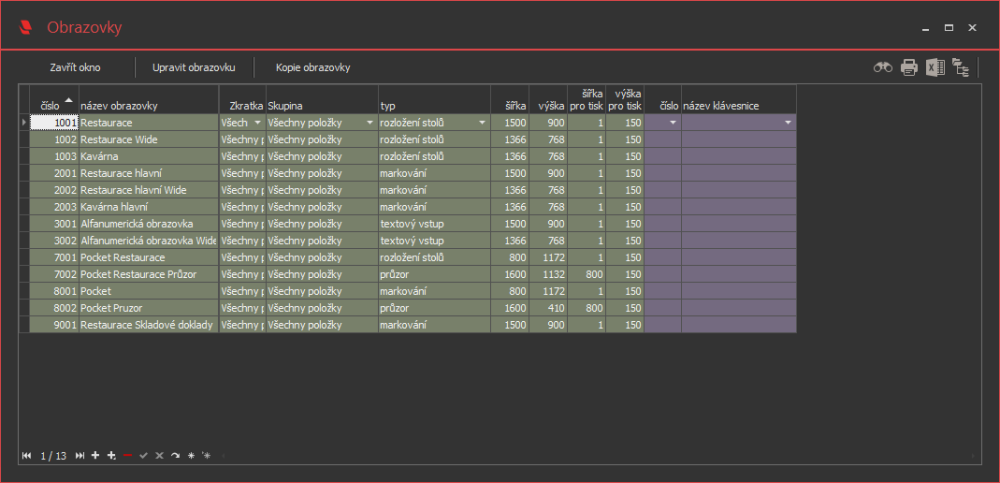1000x483 pixels.
Task: Click the first asterisk icon in navigator
Action: pyautogui.click(x=191, y=456)
